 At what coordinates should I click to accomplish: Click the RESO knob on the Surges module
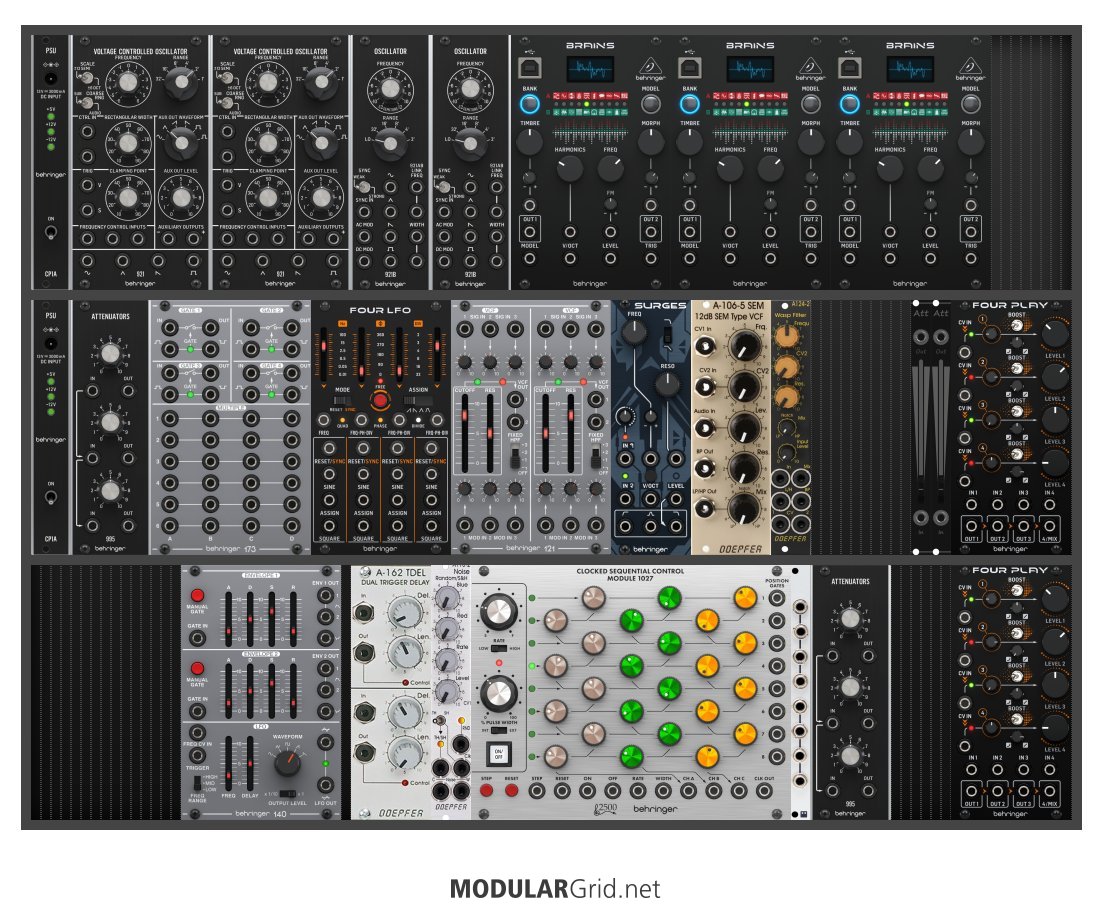667,384
